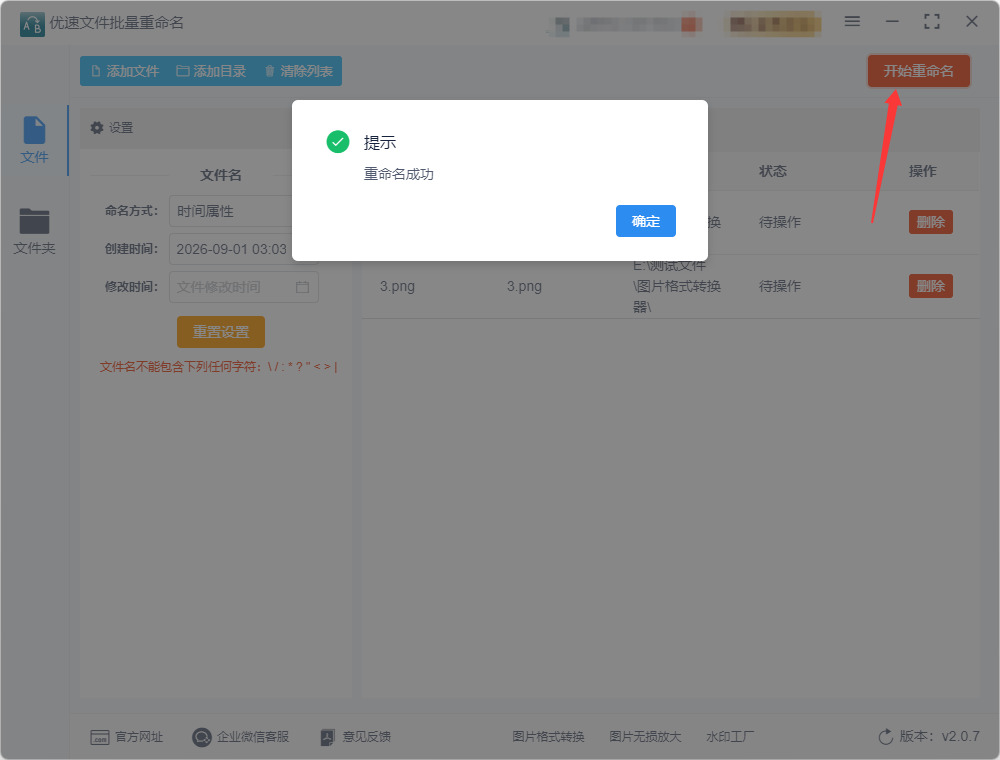Viewport: 1000px width, 760px height.
Task: Open the hamburger menu in title bar
Action: (x=852, y=22)
